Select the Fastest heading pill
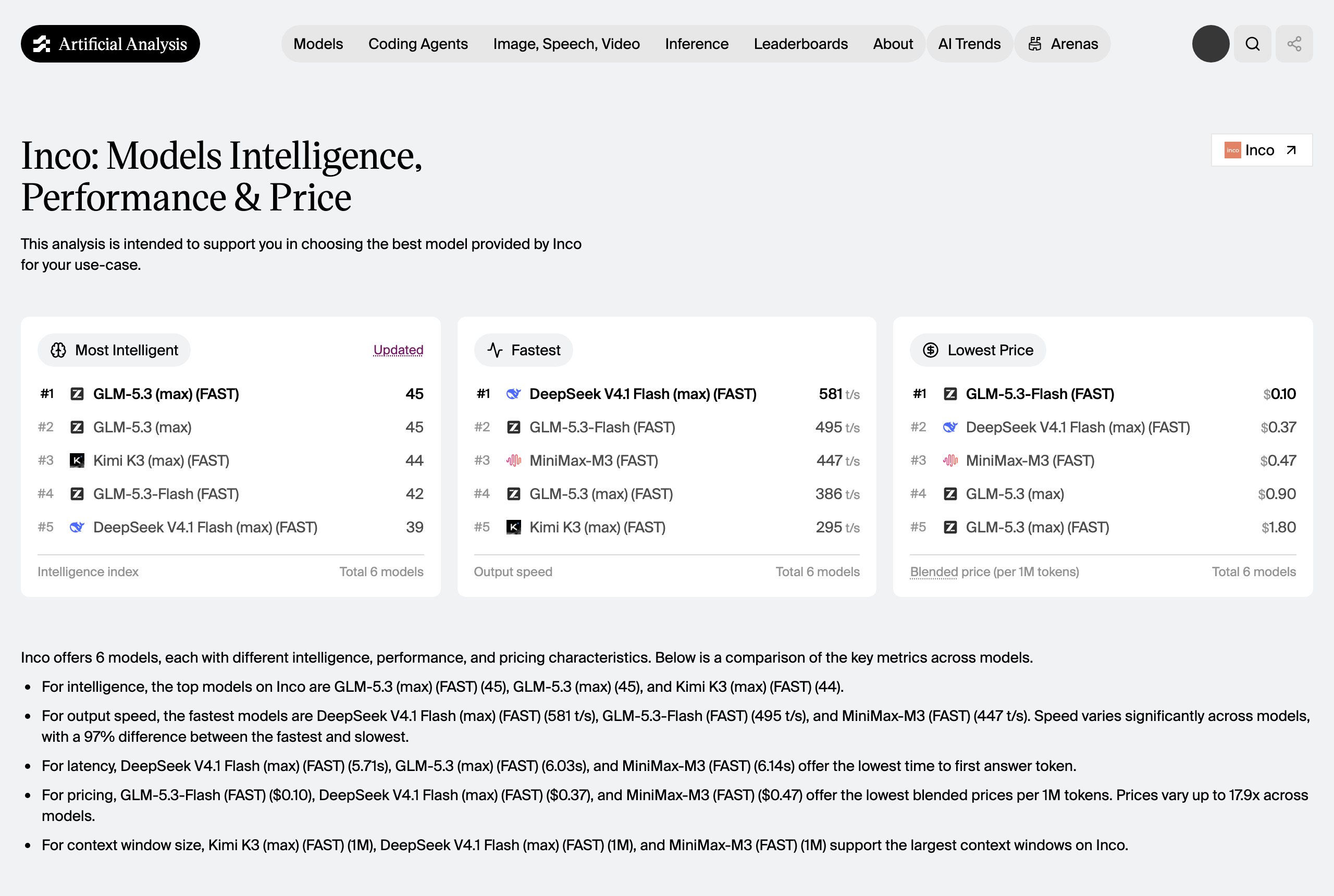 pos(523,350)
